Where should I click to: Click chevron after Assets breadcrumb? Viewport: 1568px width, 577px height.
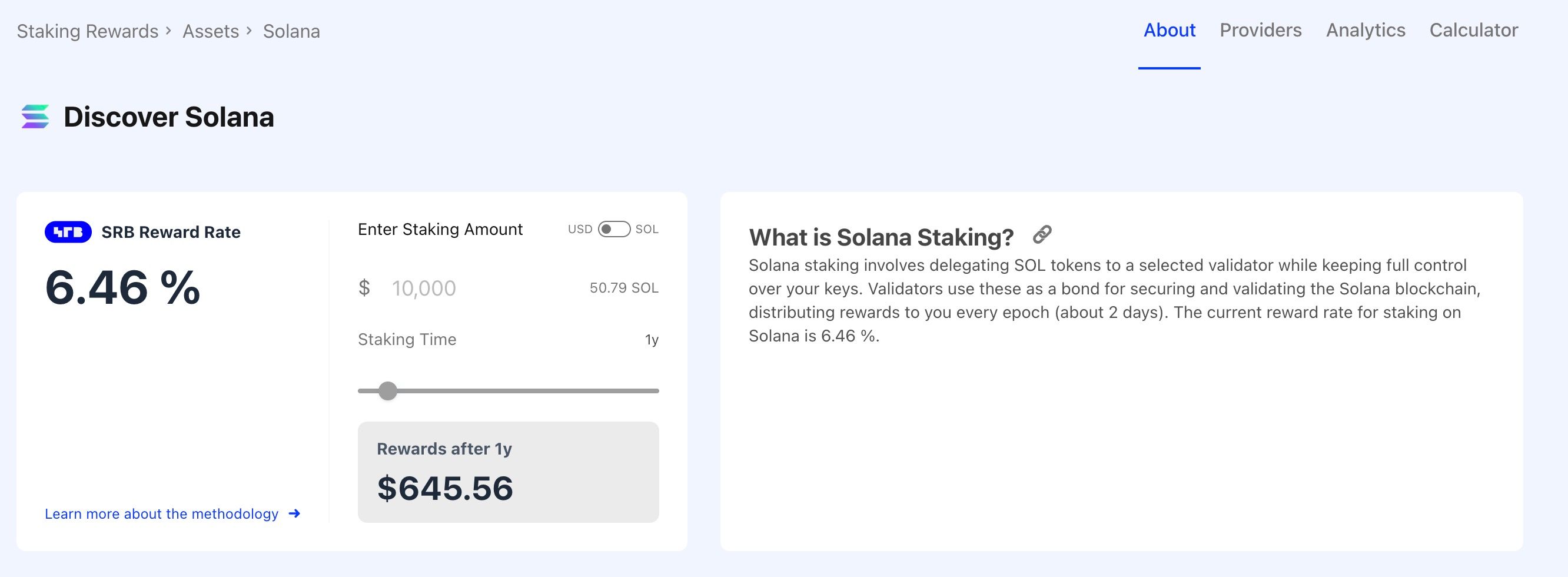[x=250, y=31]
